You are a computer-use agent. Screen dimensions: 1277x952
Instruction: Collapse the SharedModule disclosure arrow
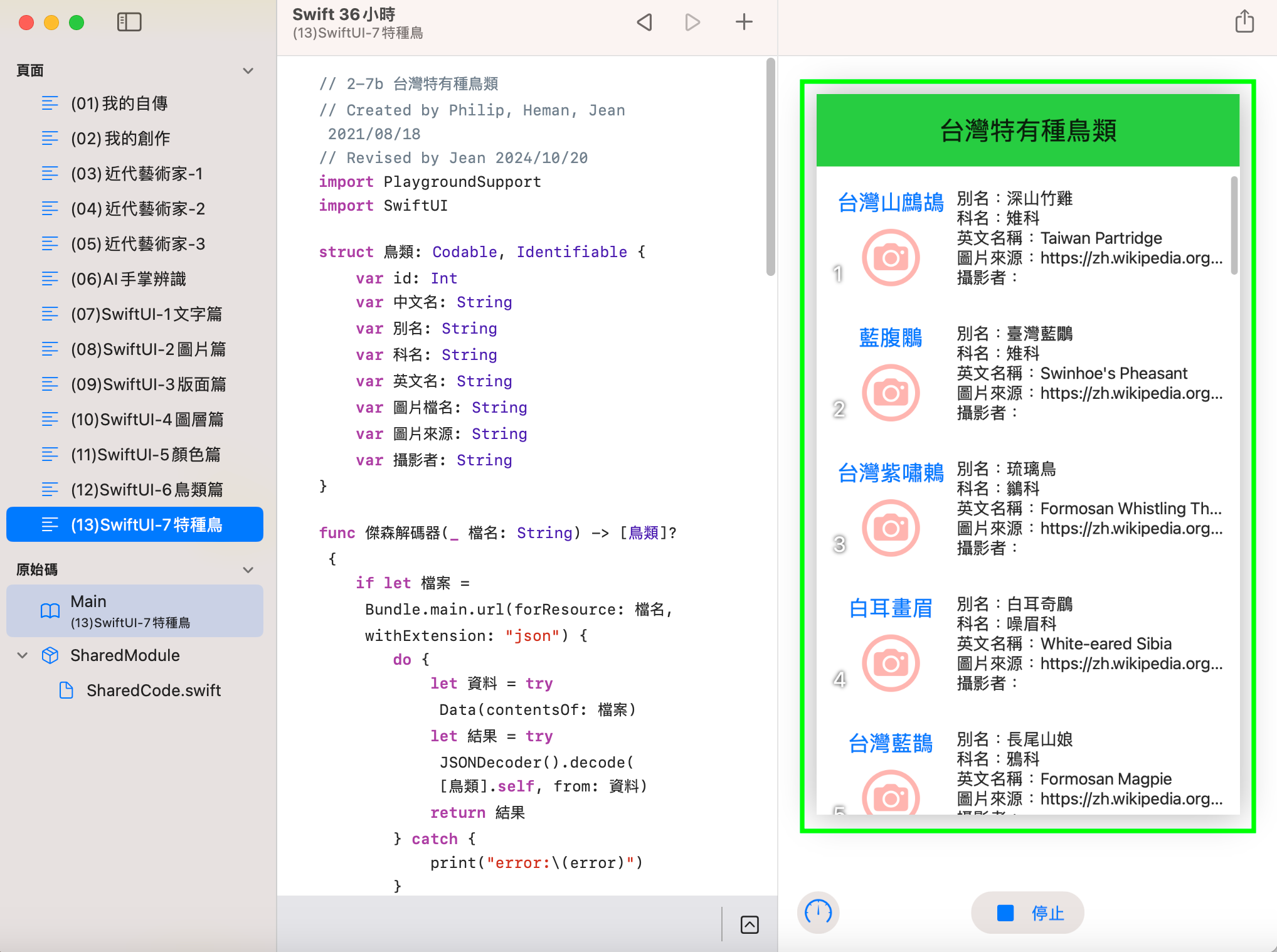[23, 655]
